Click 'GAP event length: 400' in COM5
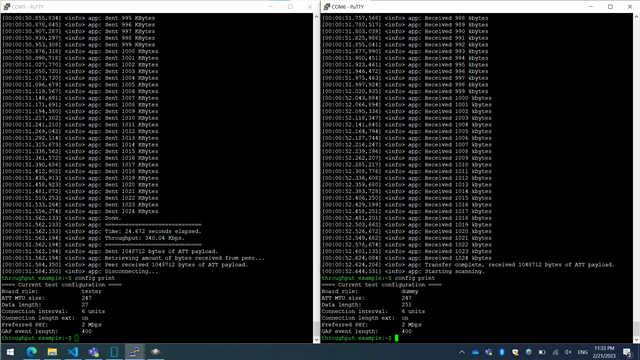Viewport: 640px width, 360px height. (x=47, y=331)
